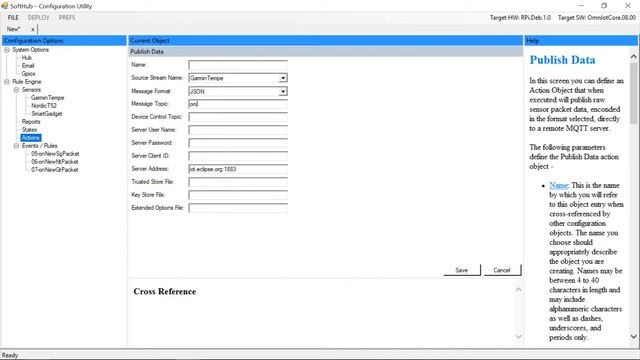Select the highlighted Actions tree item
The height and width of the screenshot is (360, 640).
[31, 138]
